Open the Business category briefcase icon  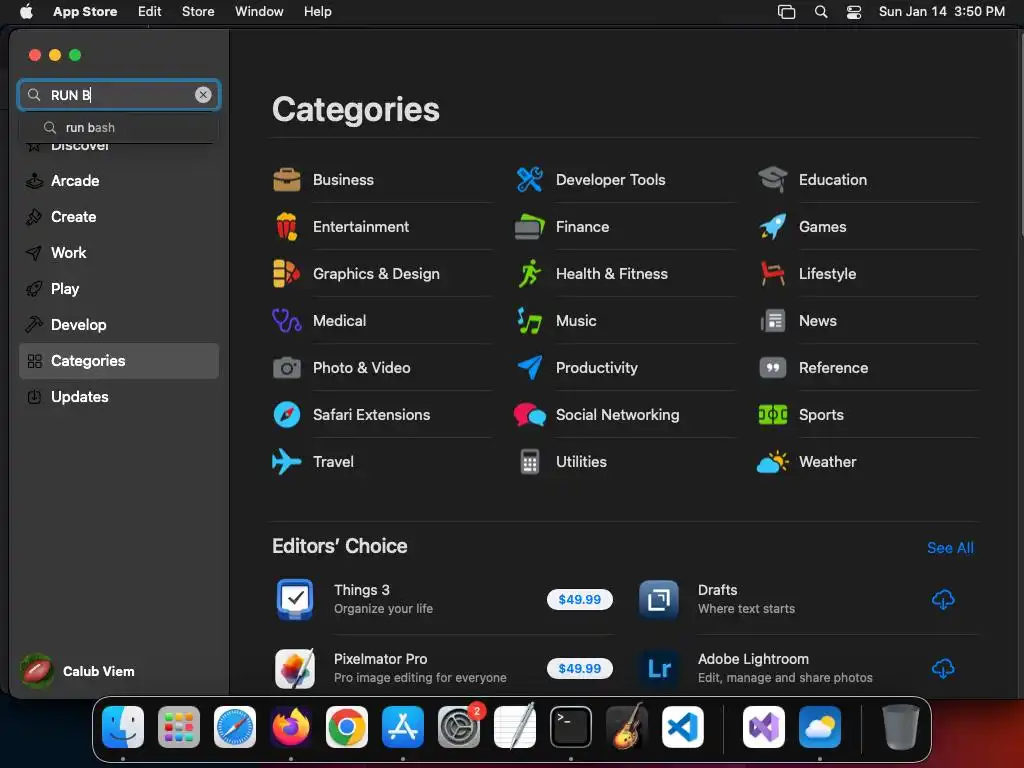click(x=287, y=180)
